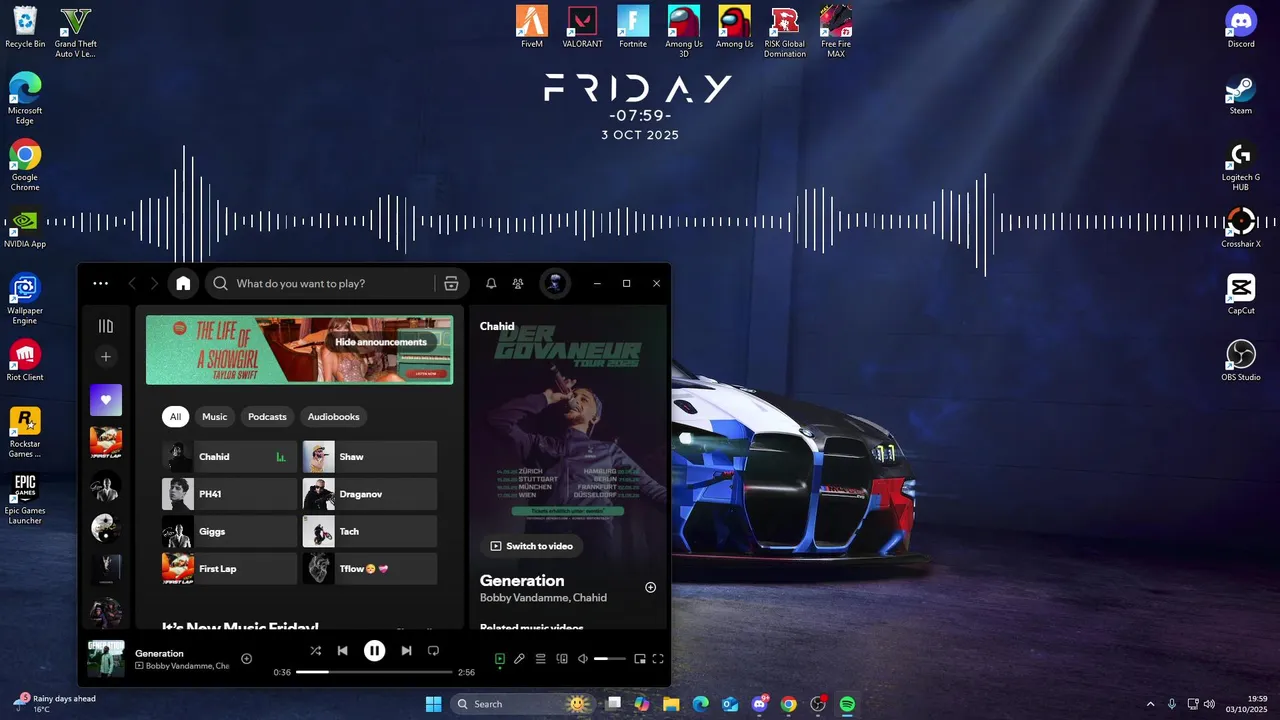Open the 'Bobby Vandamme, Chahid' link in the side panel
Viewport: 1280px width, 720px height.
pyautogui.click(x=543, y=598)
